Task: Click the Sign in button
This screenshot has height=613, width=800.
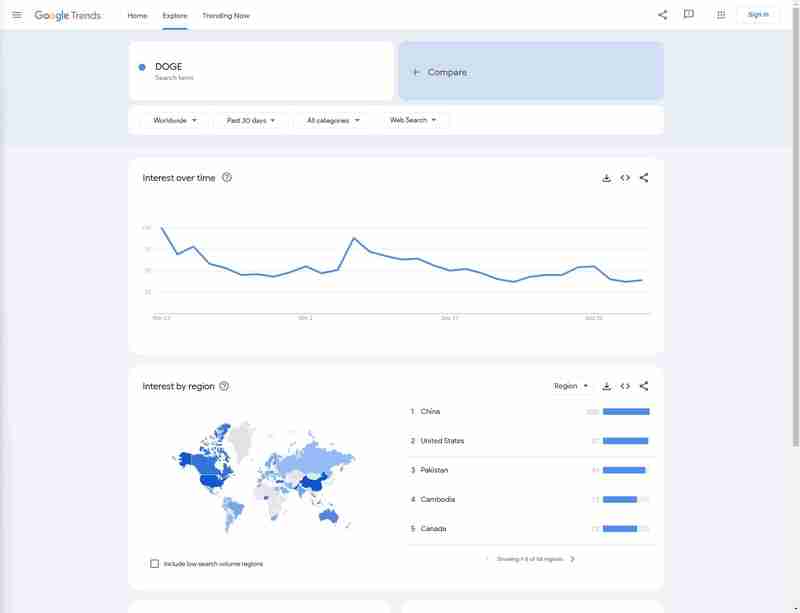Action: click(758, 14)
